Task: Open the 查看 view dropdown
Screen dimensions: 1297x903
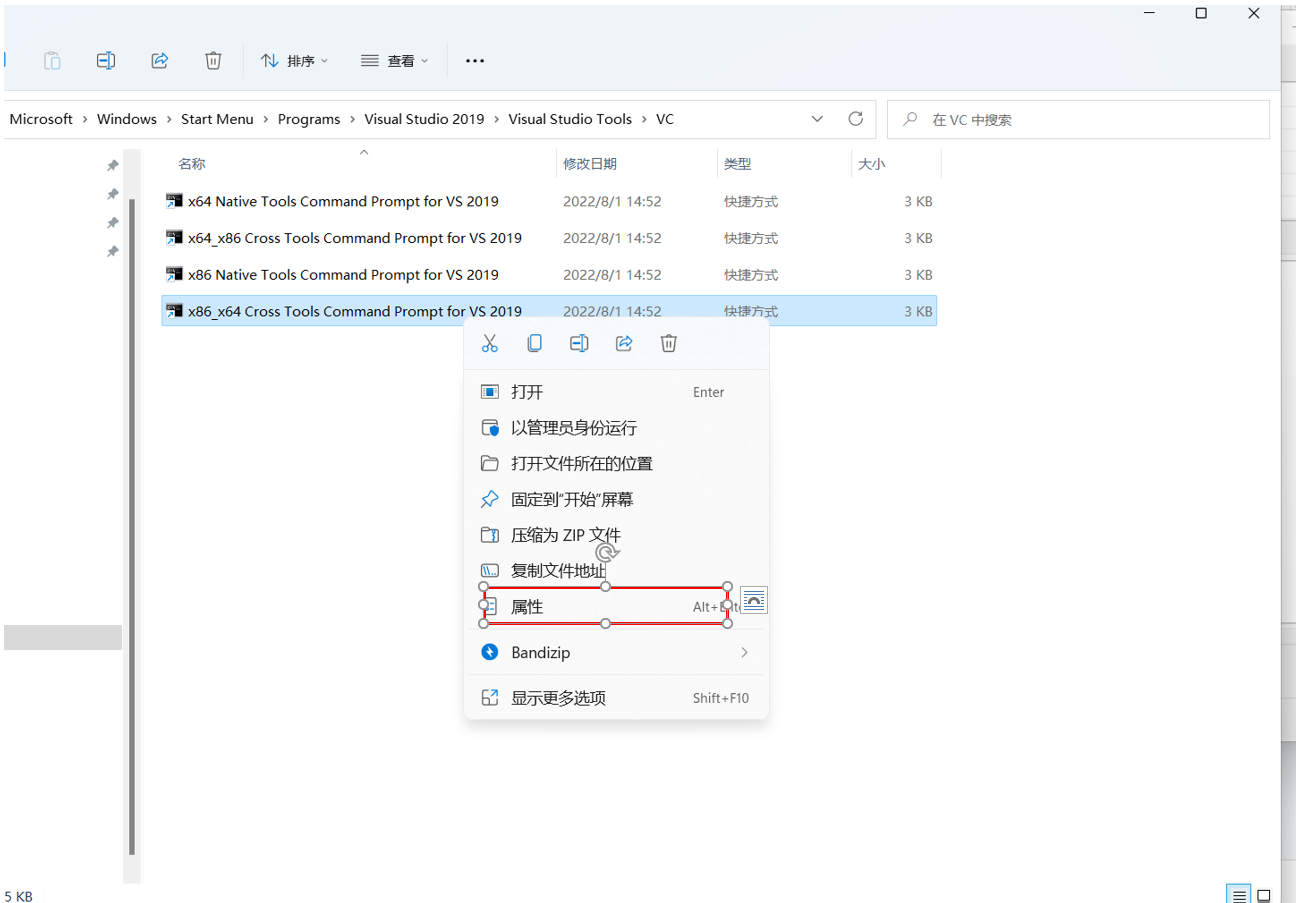Action: point(394,61)
